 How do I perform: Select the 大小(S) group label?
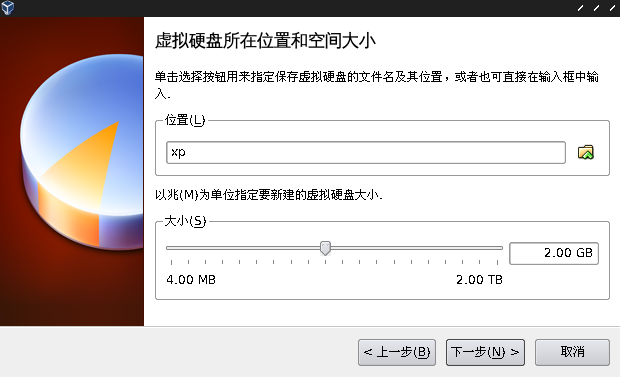click(x=185, y=221)
